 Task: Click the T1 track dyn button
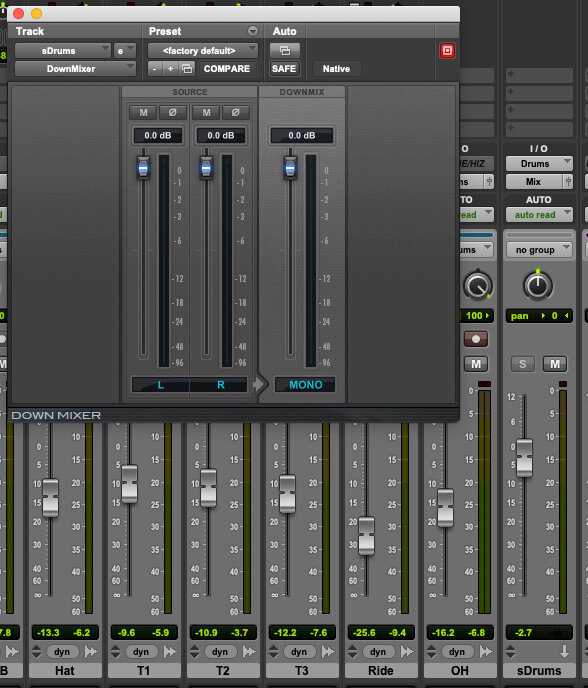pos(141,652)
